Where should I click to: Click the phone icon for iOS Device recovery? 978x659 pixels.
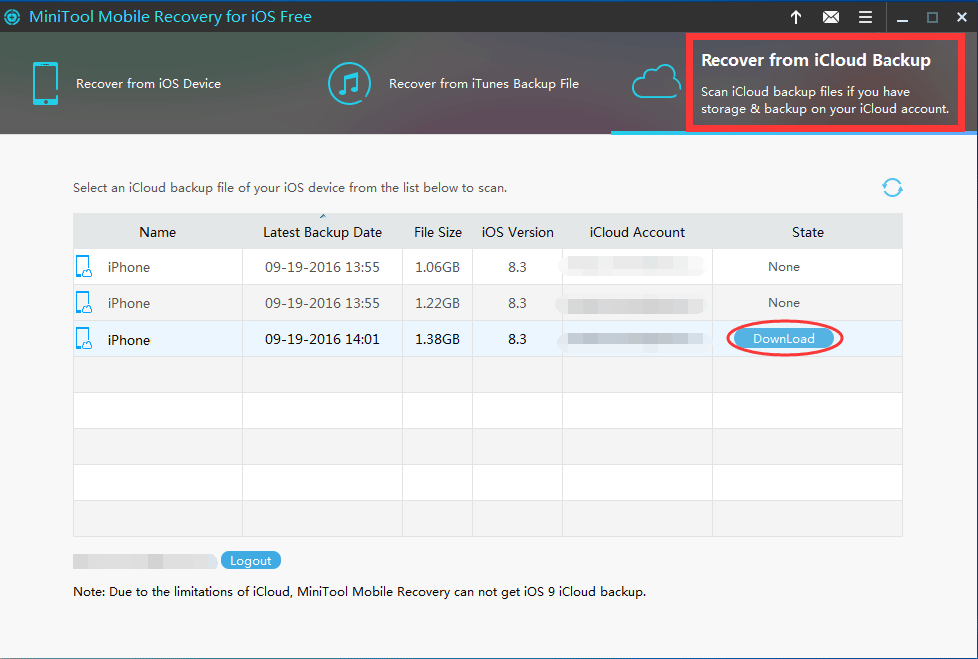46,84
